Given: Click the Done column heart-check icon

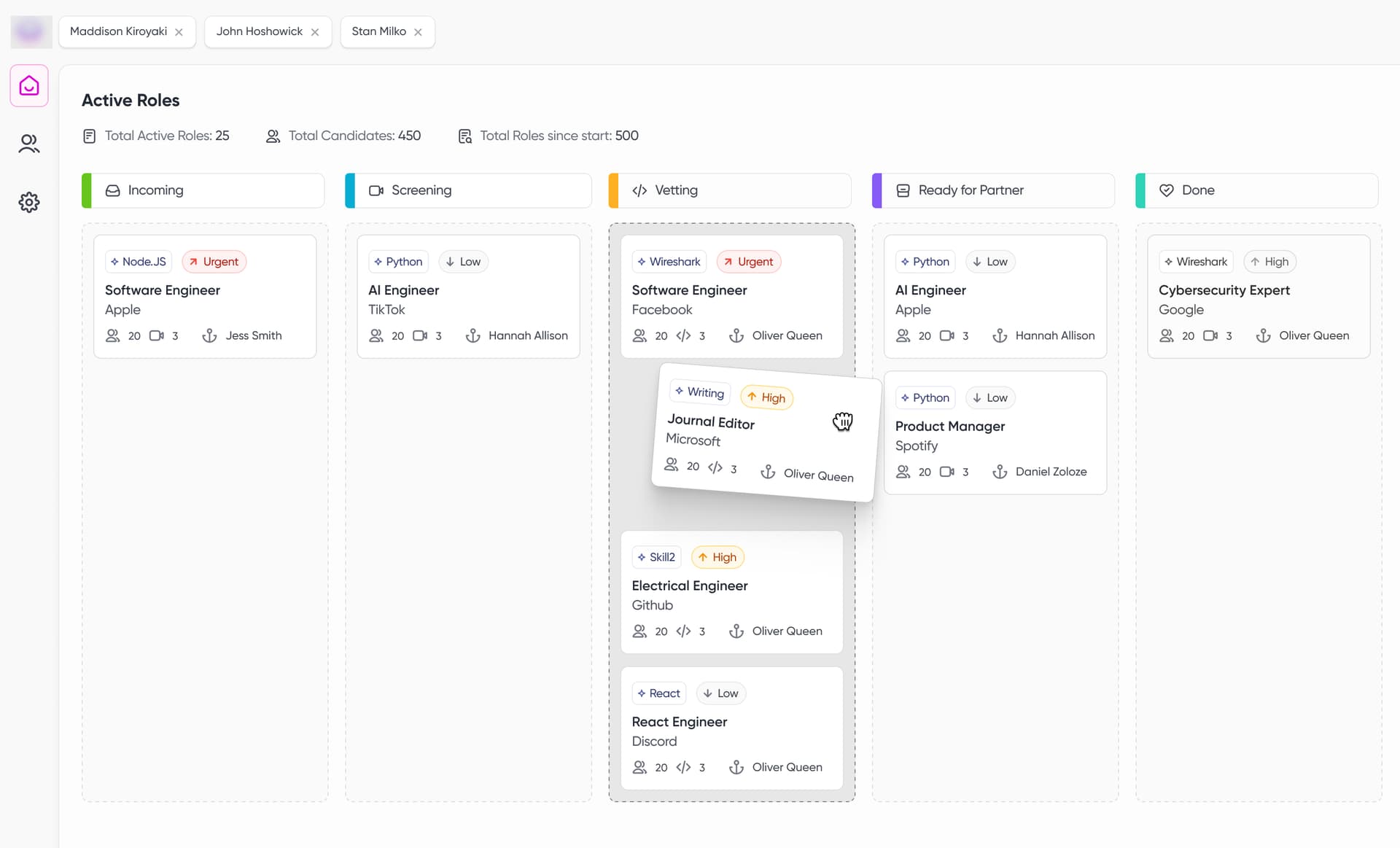Looking at the screenshot, I should (x=1167, y=190).
